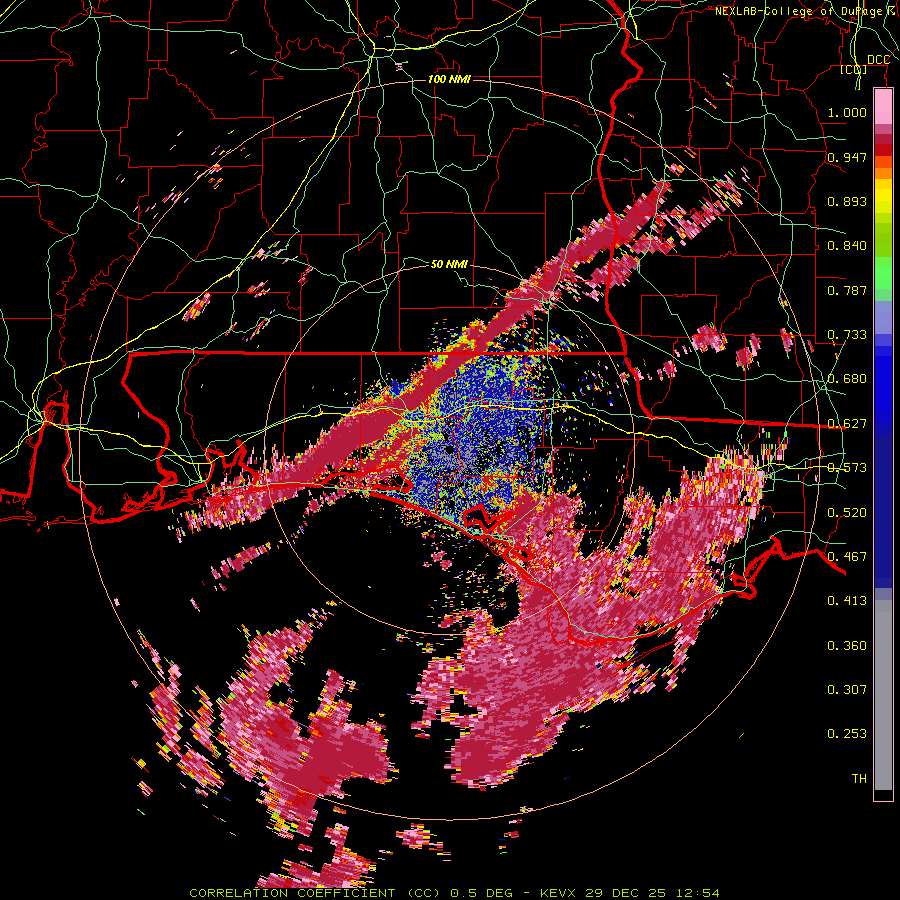Click the 0.520 legend value
900x900 pixels.
[847, 513]
